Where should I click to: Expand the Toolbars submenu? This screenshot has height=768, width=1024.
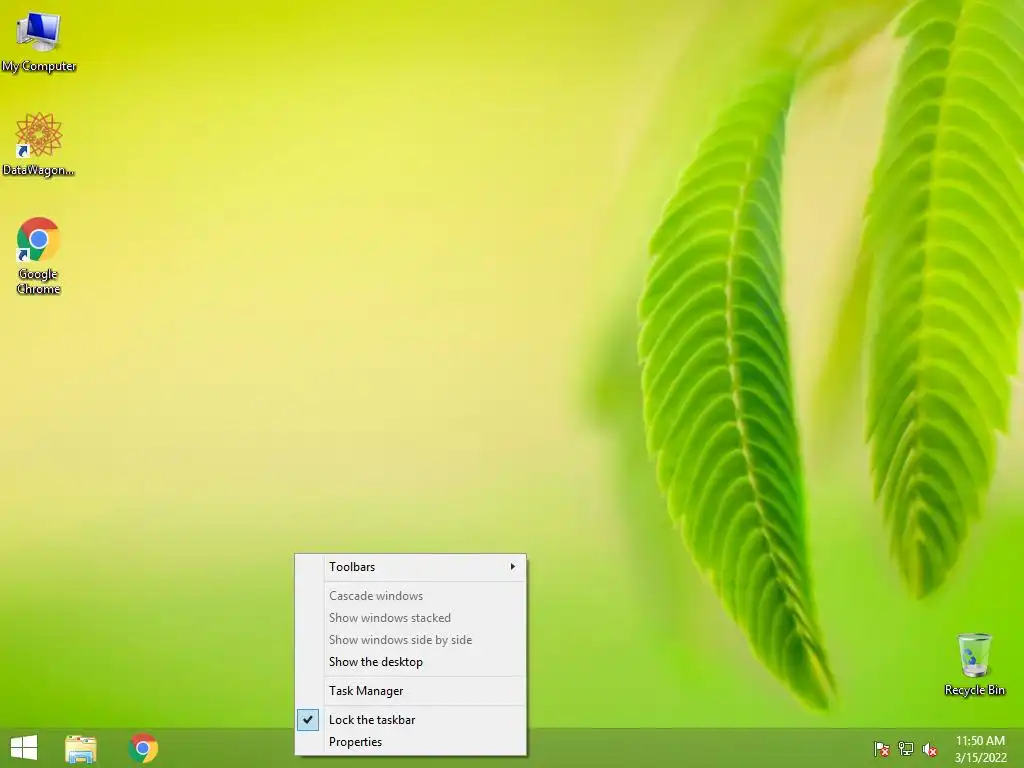pos(410,567)
